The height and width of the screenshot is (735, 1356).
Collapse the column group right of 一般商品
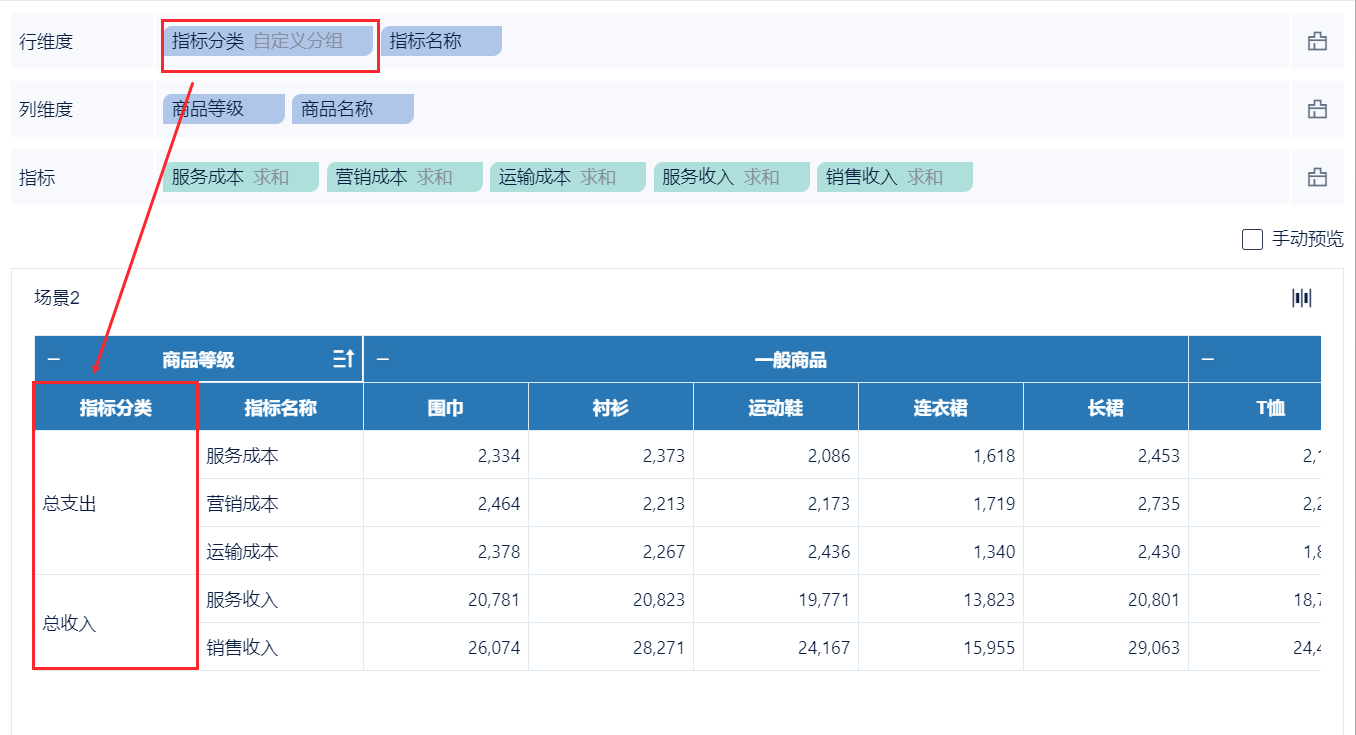[1207, 360]
